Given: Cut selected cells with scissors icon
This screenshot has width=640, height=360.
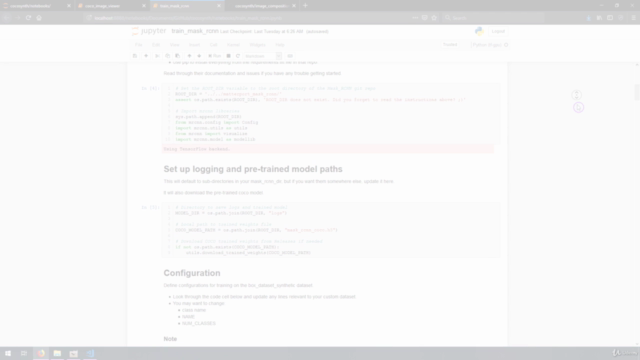Looking at the screenshot, I should 157,56.
